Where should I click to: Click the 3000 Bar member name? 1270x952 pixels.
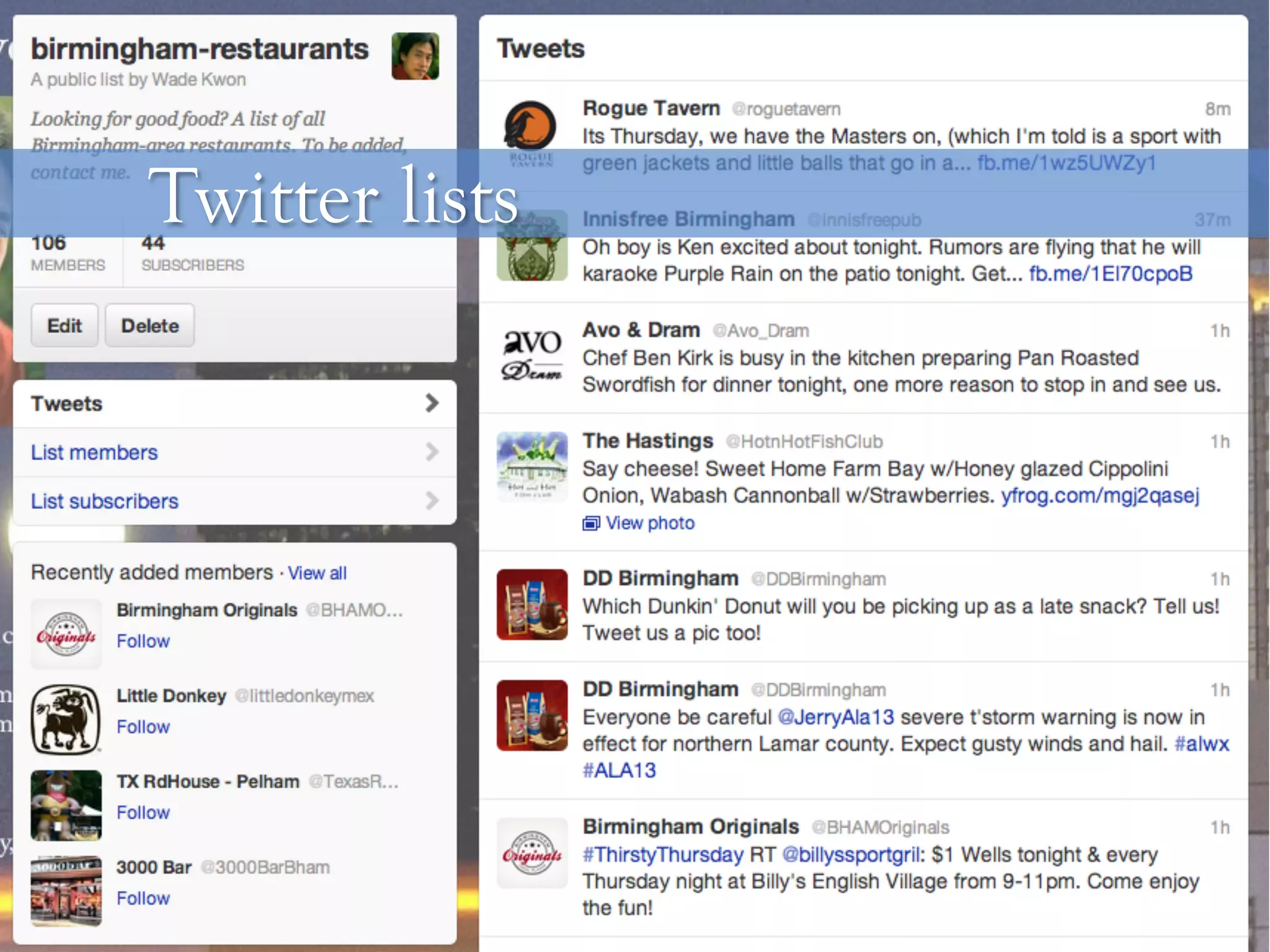[154, 867]
